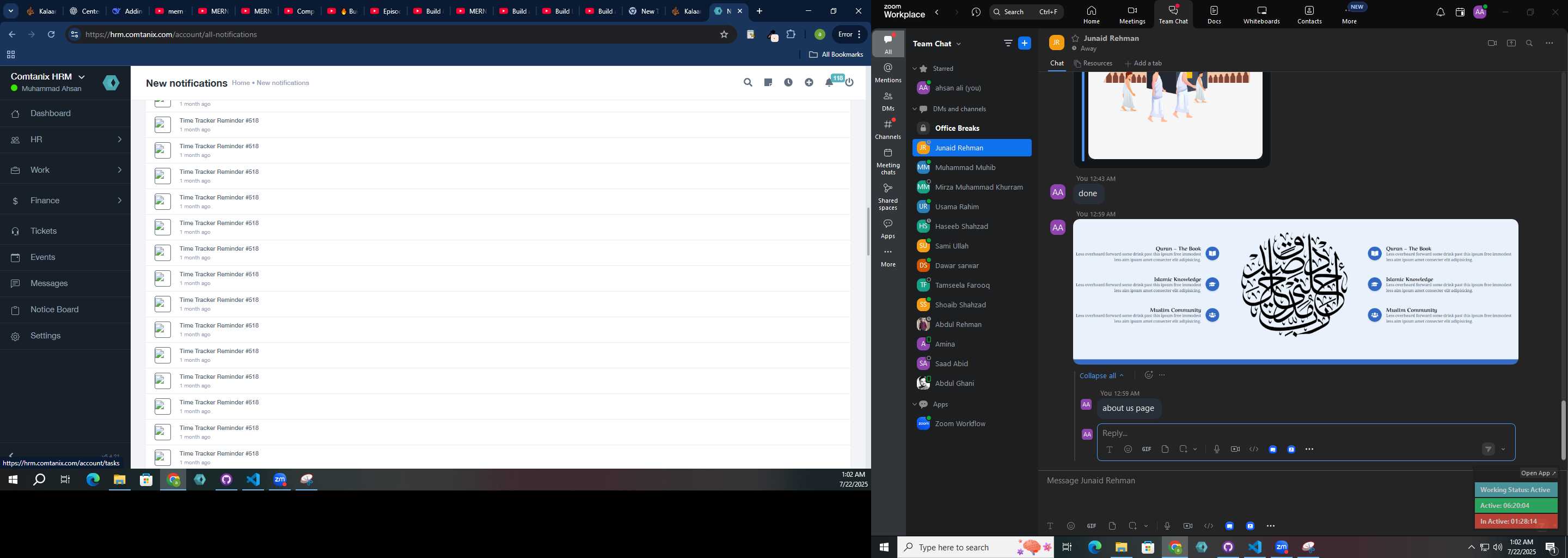Click Open App button on time tracker

point(1538,474)
